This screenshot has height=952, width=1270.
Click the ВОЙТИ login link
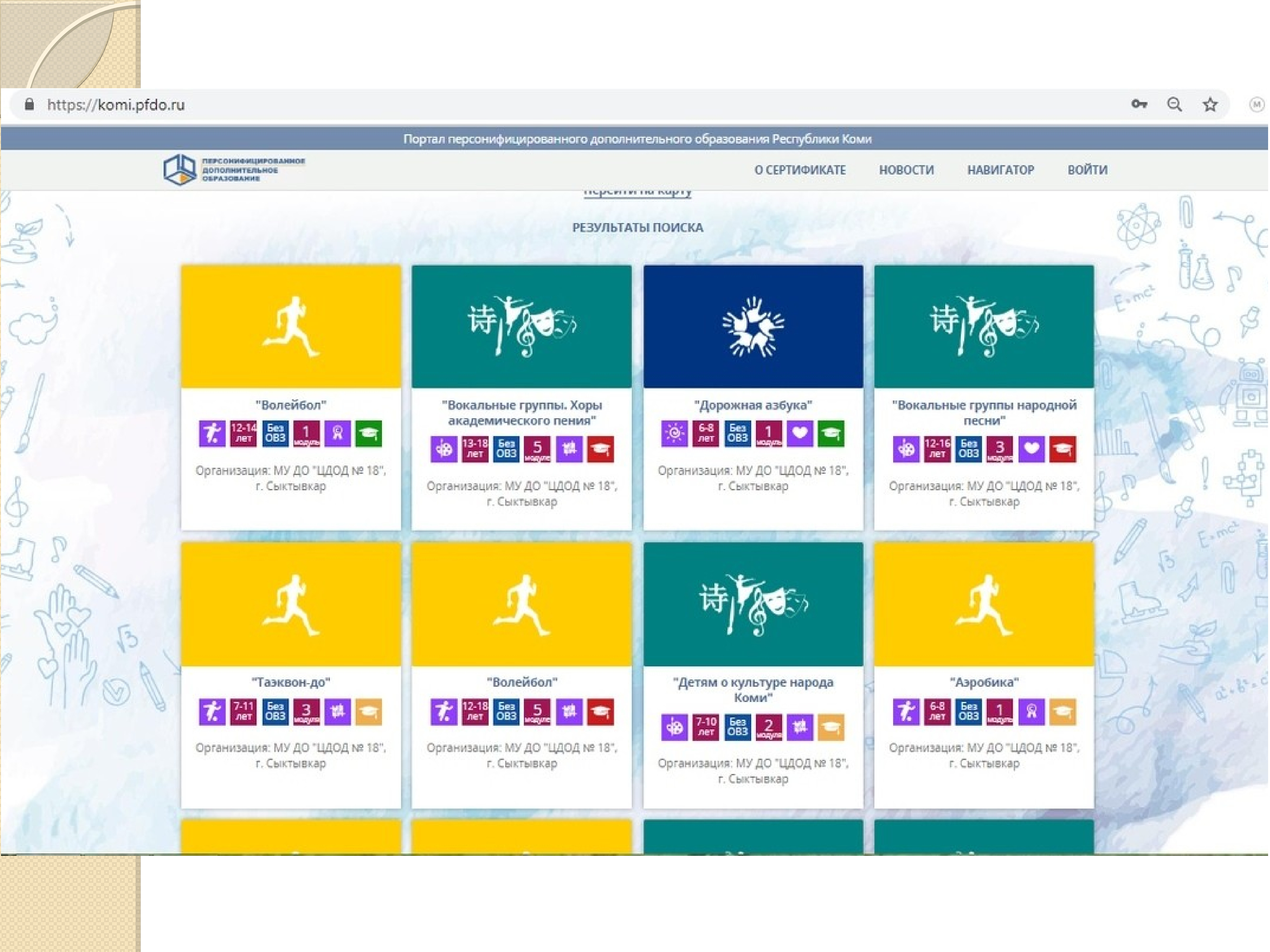point(1087,170)
